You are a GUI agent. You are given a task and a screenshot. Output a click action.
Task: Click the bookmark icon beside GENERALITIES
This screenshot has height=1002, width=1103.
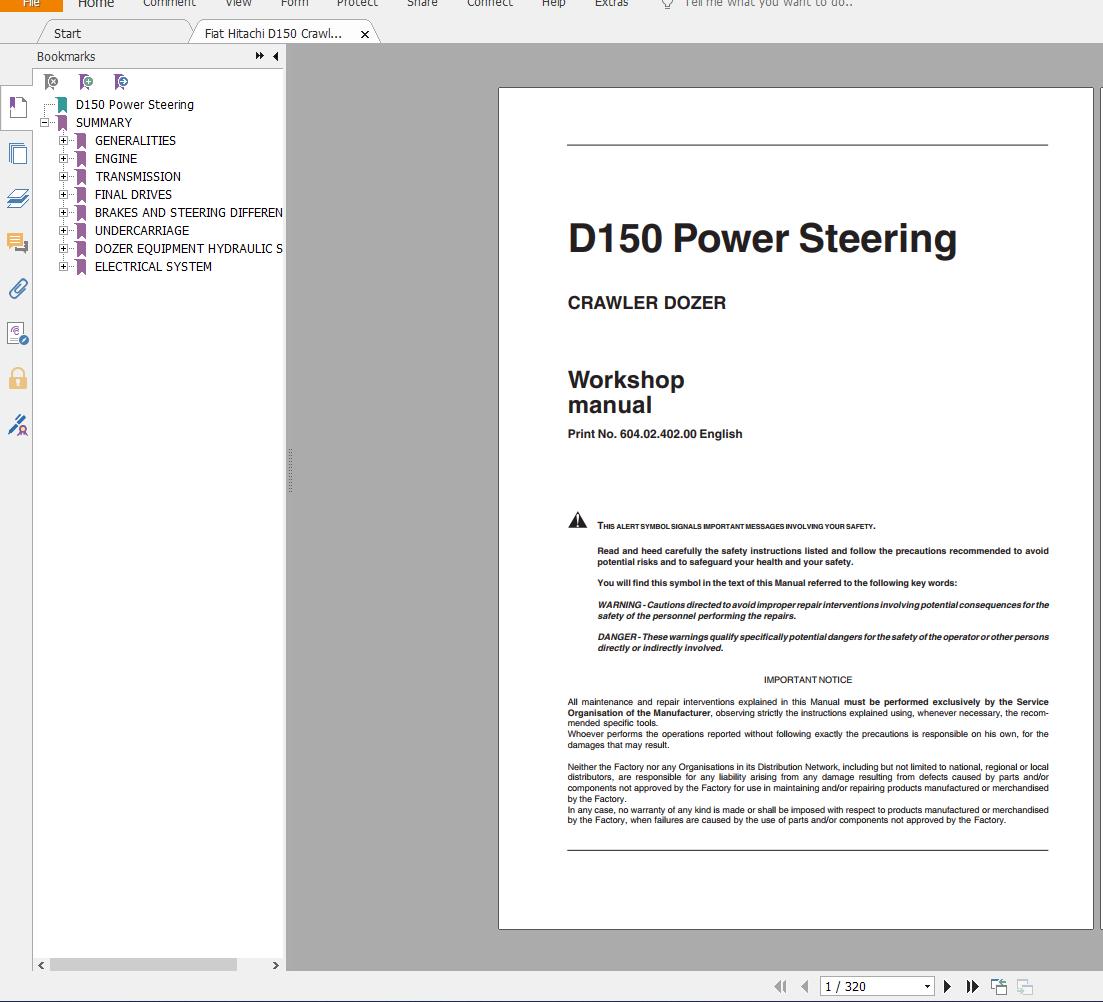point(81,141)
